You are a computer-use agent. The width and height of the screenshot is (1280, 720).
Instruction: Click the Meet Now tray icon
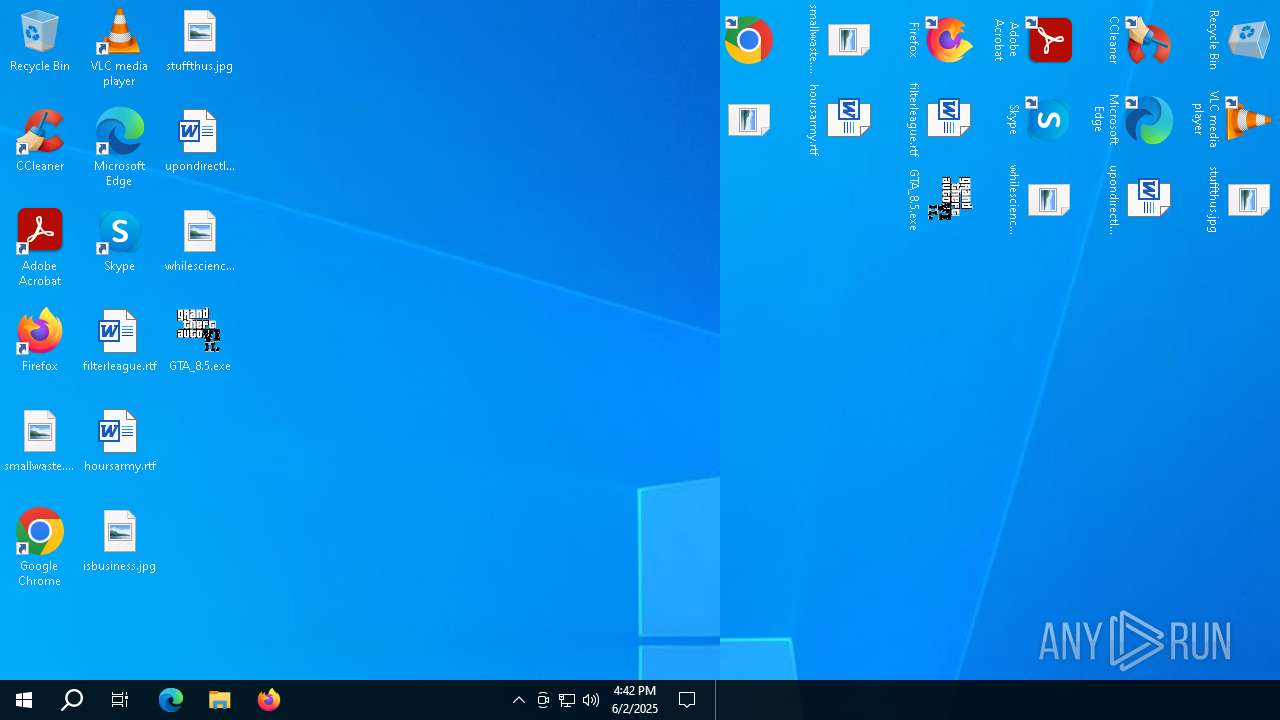tap(543, 700)
